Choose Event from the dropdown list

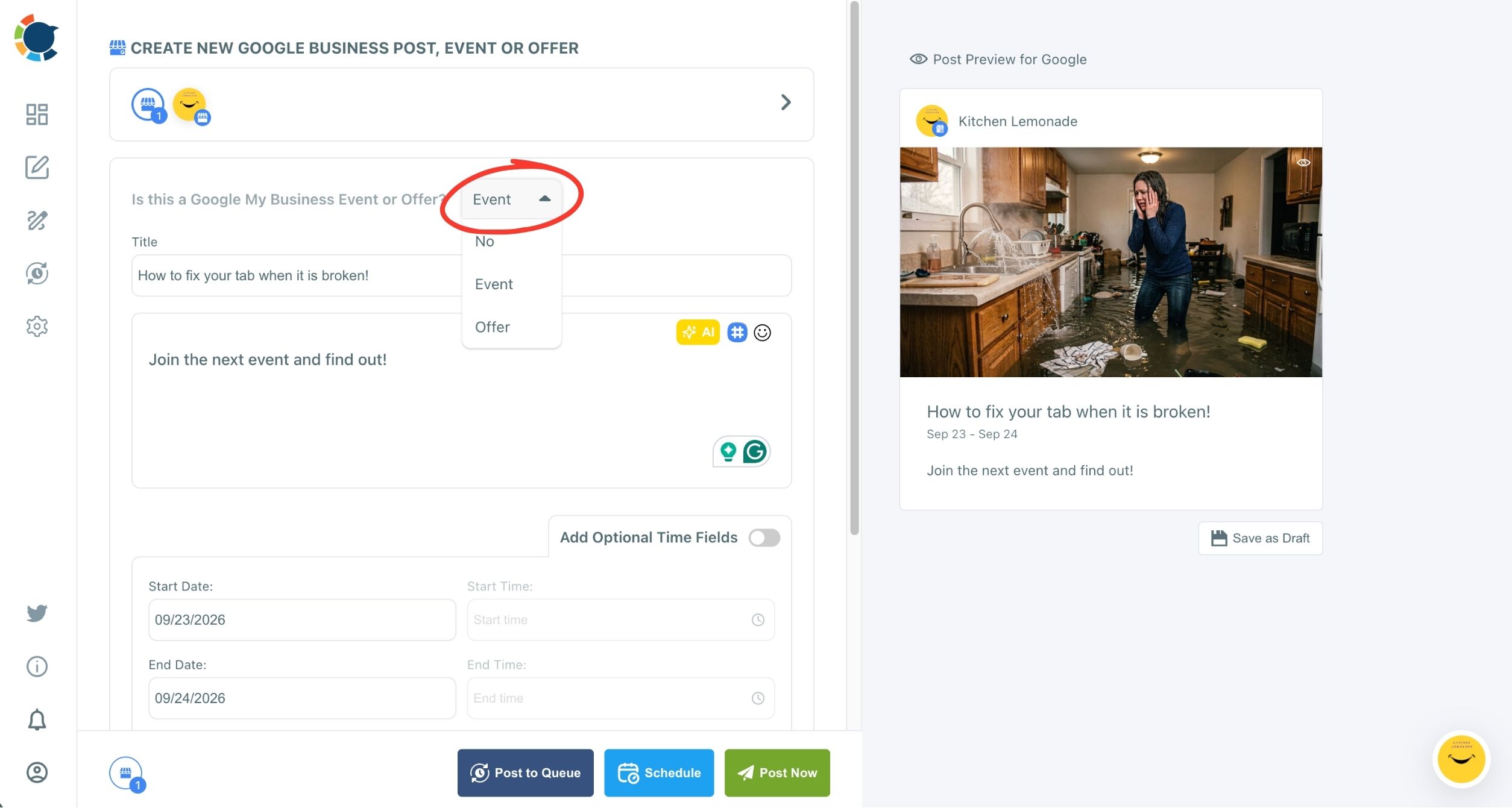point(511,284)
